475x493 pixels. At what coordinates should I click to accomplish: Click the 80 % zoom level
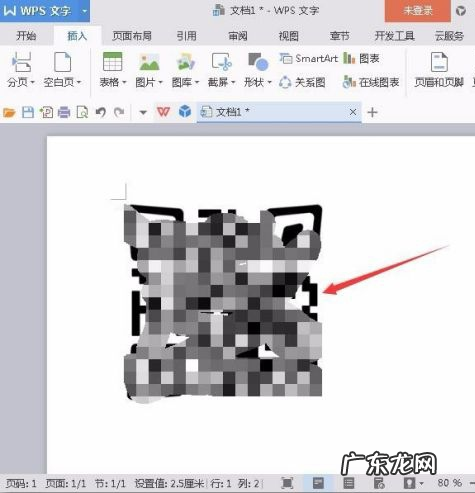pyautogui.click(x=450, y=482)
